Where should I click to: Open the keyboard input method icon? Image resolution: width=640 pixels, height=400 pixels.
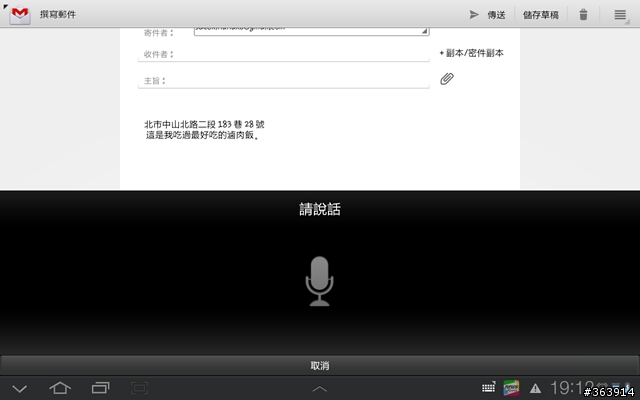coord(489,387)
